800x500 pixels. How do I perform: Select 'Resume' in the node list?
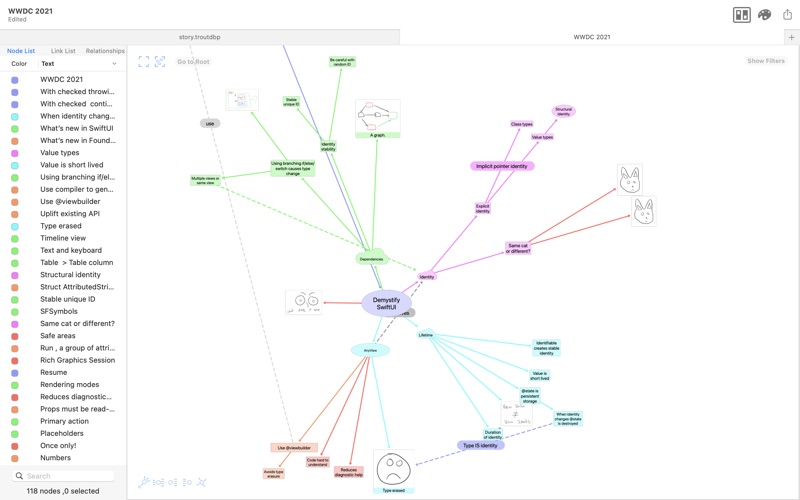54,372
